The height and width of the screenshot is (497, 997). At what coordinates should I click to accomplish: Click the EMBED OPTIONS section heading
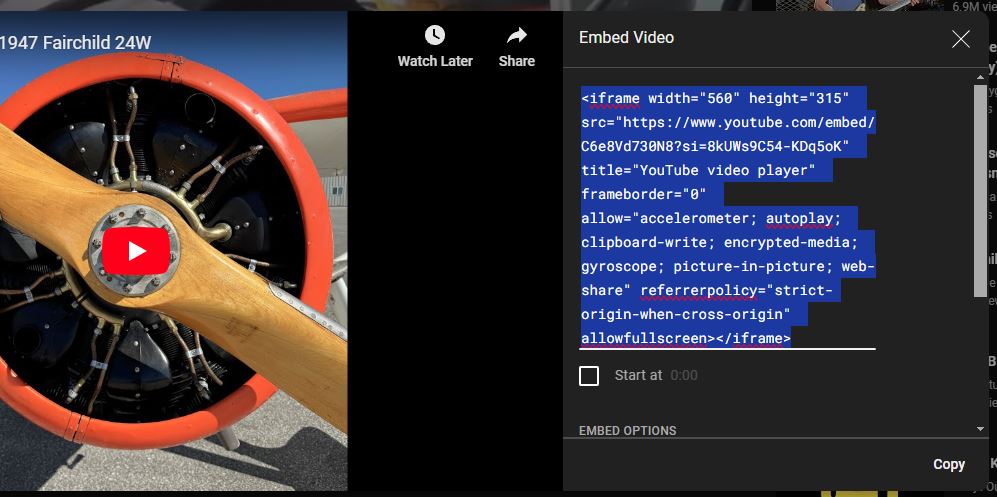[628, 431]
